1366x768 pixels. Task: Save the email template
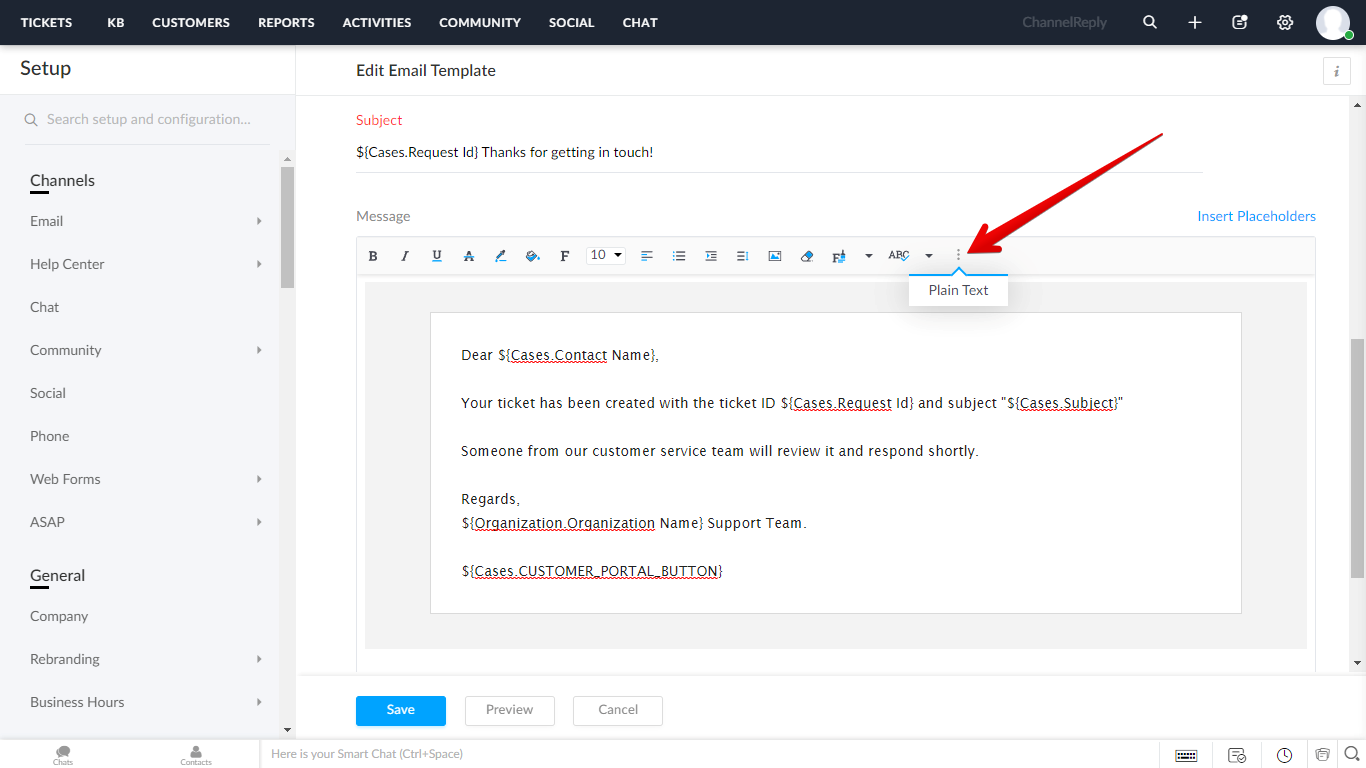pyautogui.click(x=401, y=710)
